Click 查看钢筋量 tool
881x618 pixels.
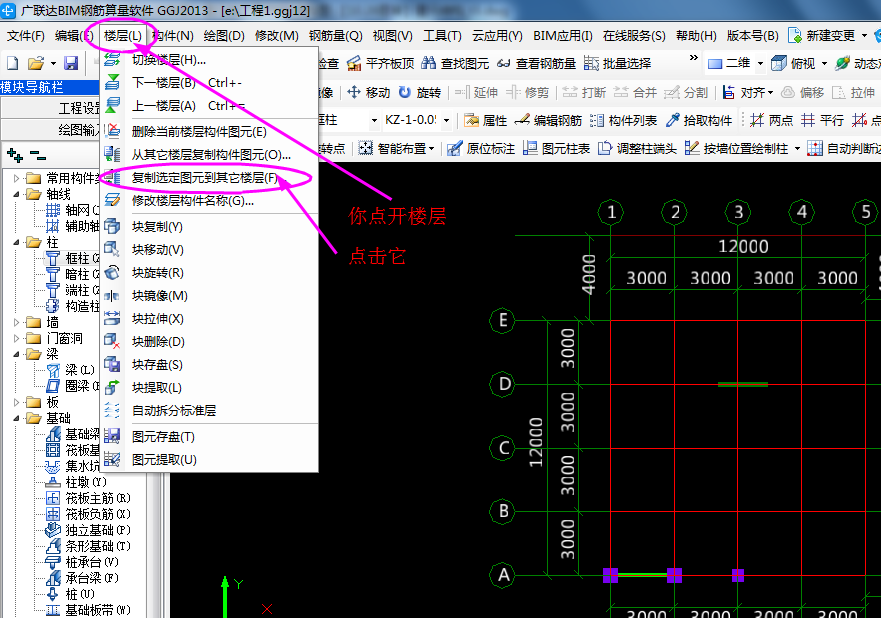click(x=537, y=63)
